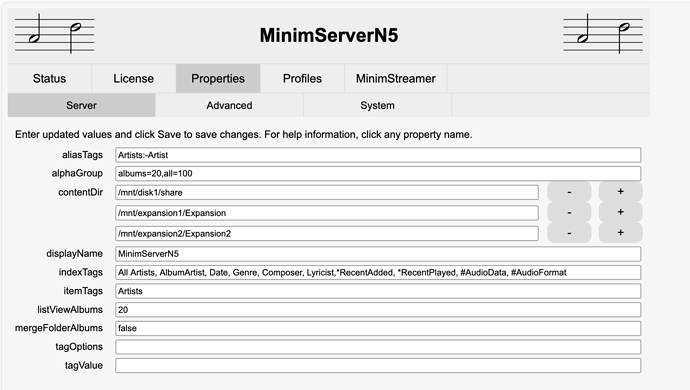Screen dimensions: 690x390
Task: Click the empty tagValue field
Action: point(378,365)
